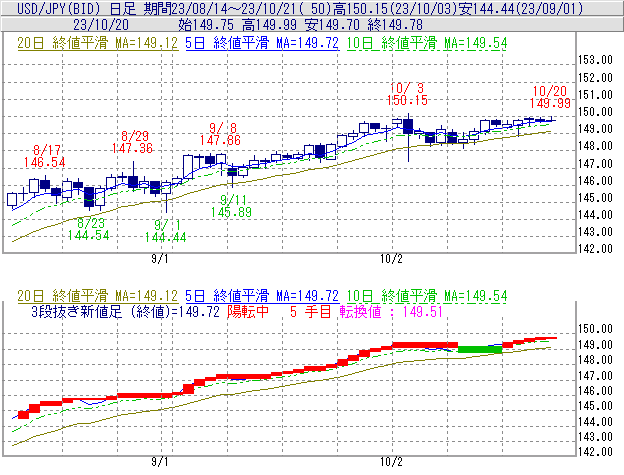The image size is (624, 475).
Task: Click the 9/11 145.89 low annotation
Action: 231,206
